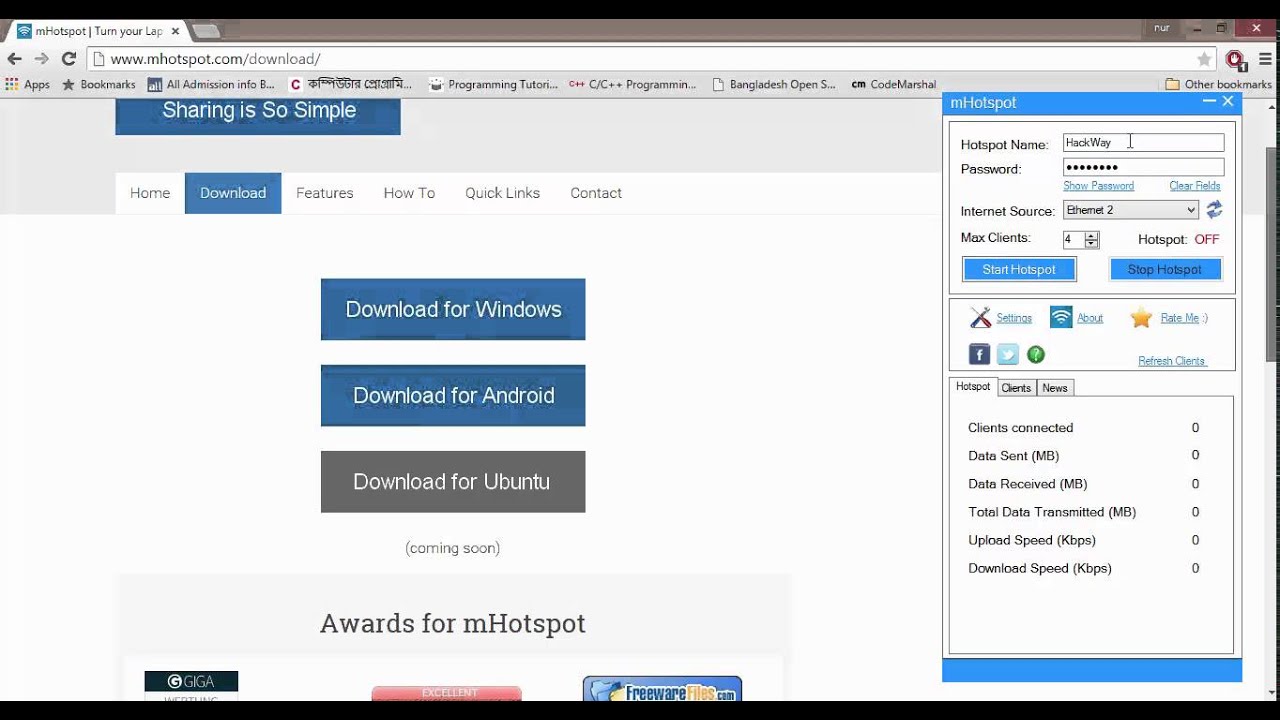Click the Password input field
The width and height of the screenshot is (1280, 720).
(1143, 167)
